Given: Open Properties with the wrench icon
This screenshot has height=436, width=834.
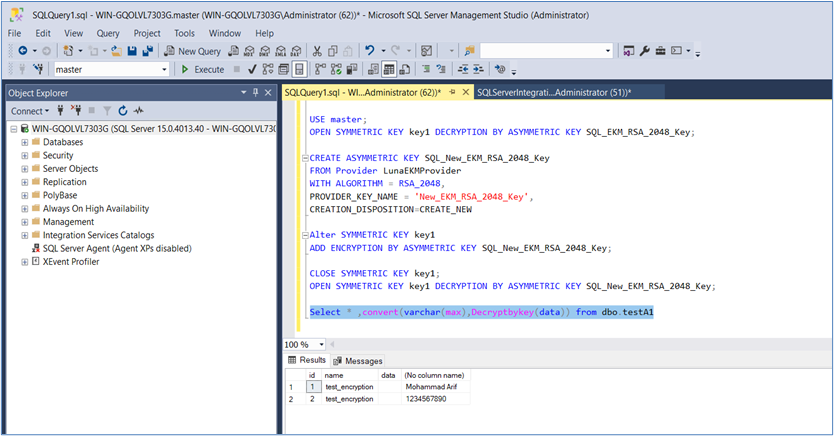Looking at the screenshot, I should [x=645, y=51].
